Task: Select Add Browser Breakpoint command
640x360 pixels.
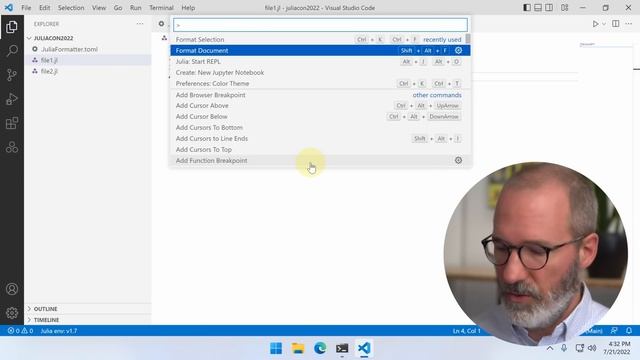Action: [x=320, y=95]
